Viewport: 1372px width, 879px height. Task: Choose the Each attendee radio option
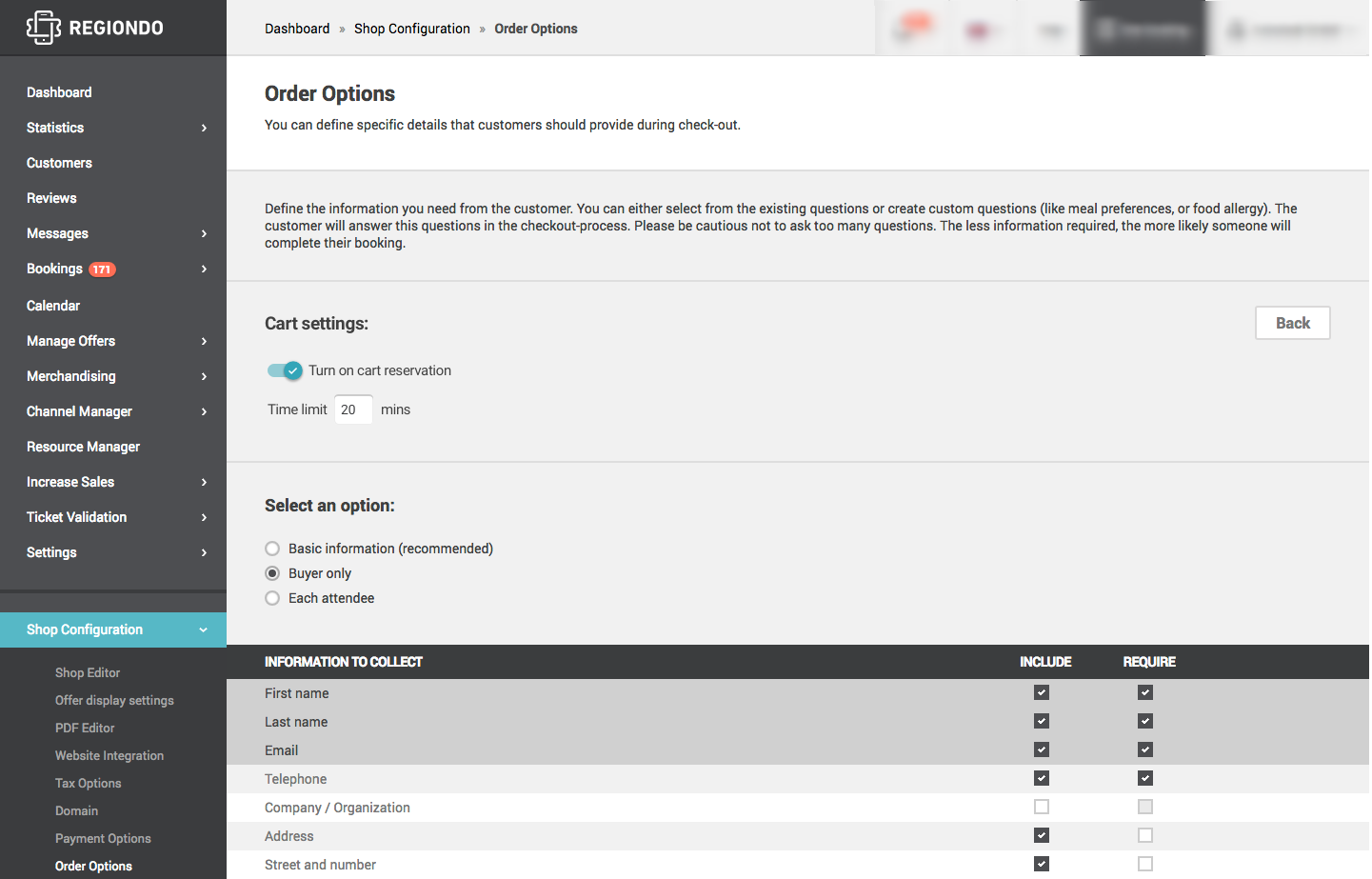[272, 598]
